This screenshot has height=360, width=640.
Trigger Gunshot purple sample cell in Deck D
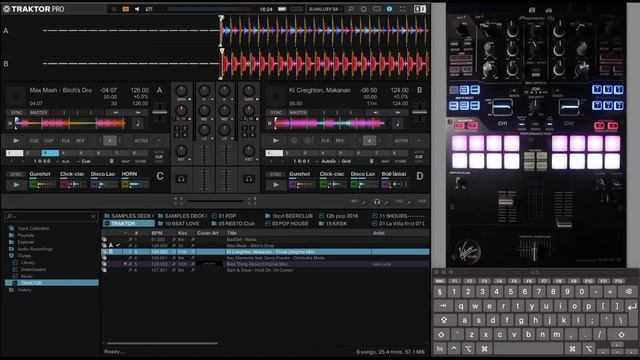[293, 184]
